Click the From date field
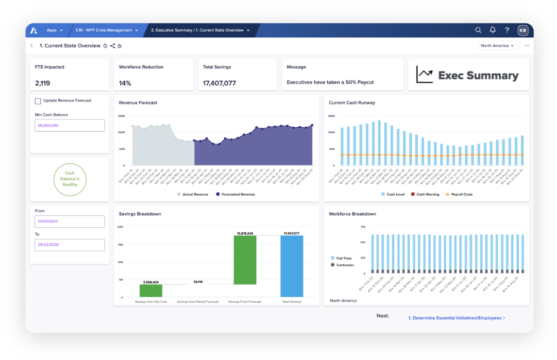557x360 pixels. (70, 221)
